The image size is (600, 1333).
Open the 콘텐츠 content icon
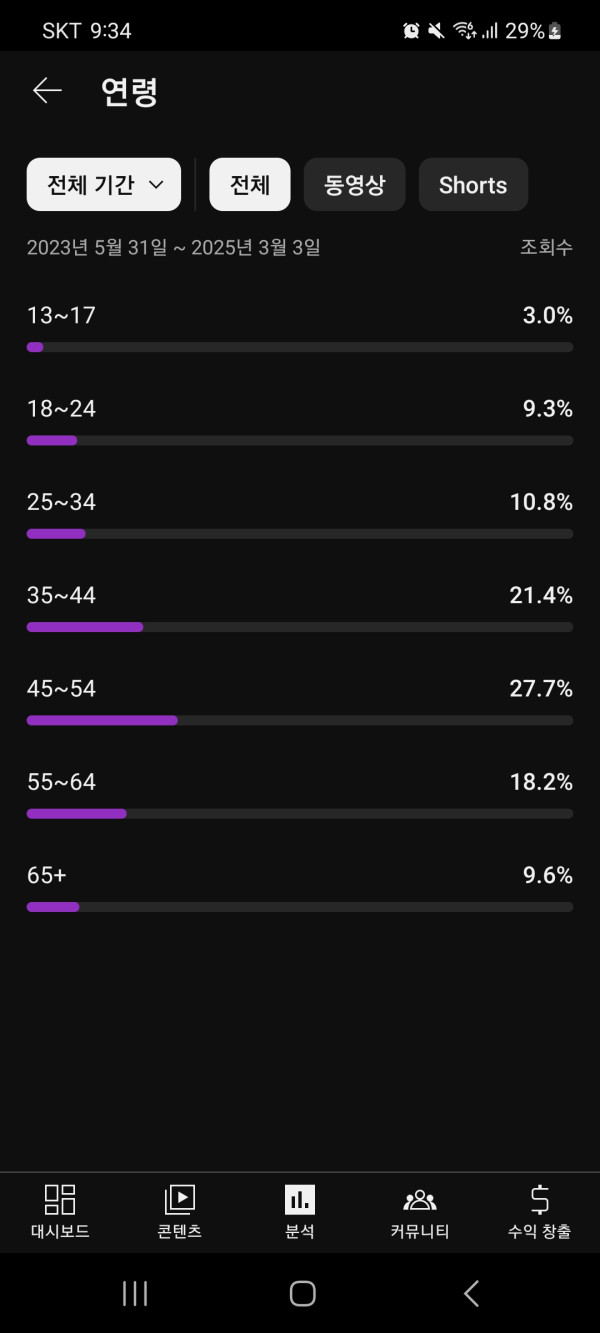point(179,1199)
